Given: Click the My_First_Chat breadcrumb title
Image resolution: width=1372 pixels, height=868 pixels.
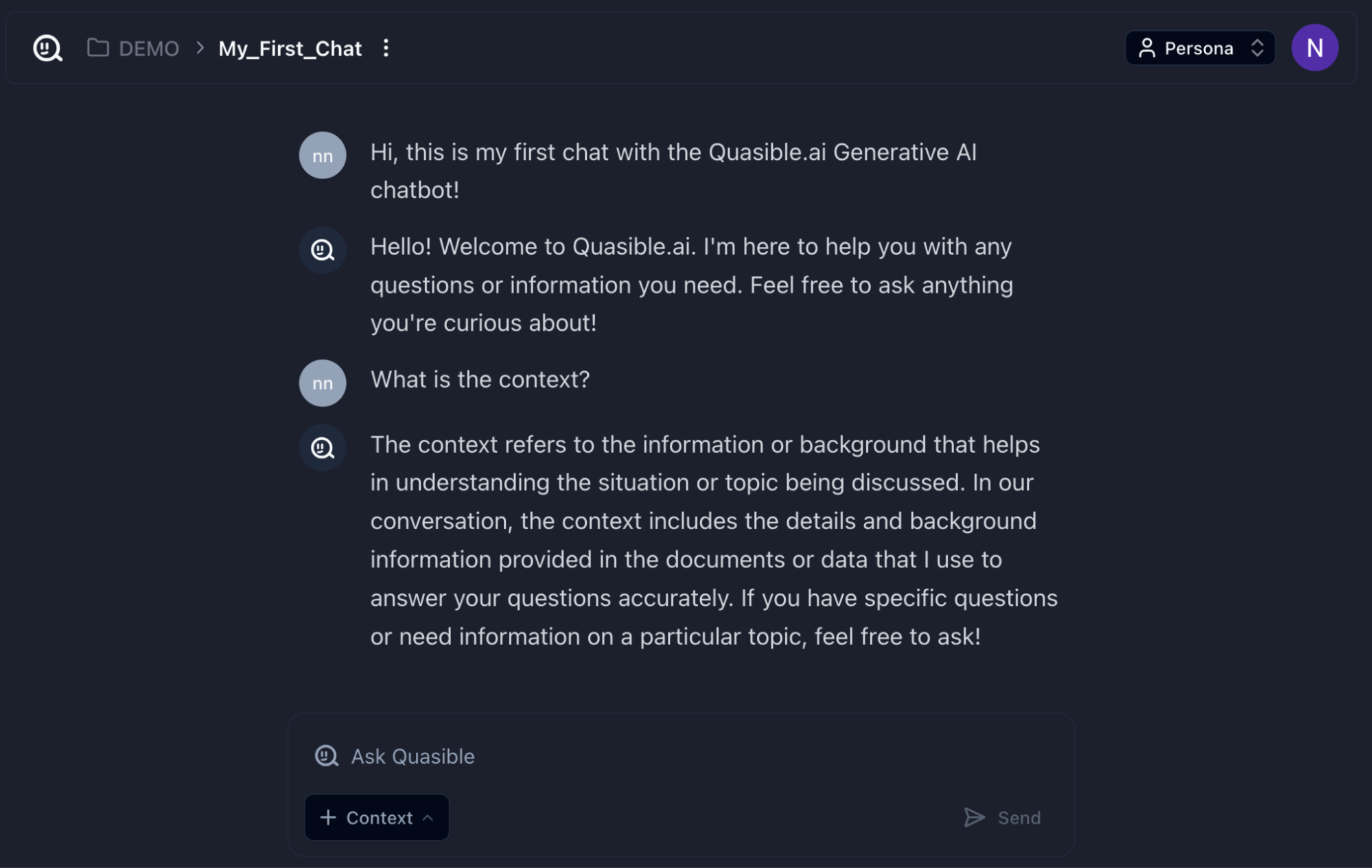Looking at the screenshot, I should pos(290,49).
